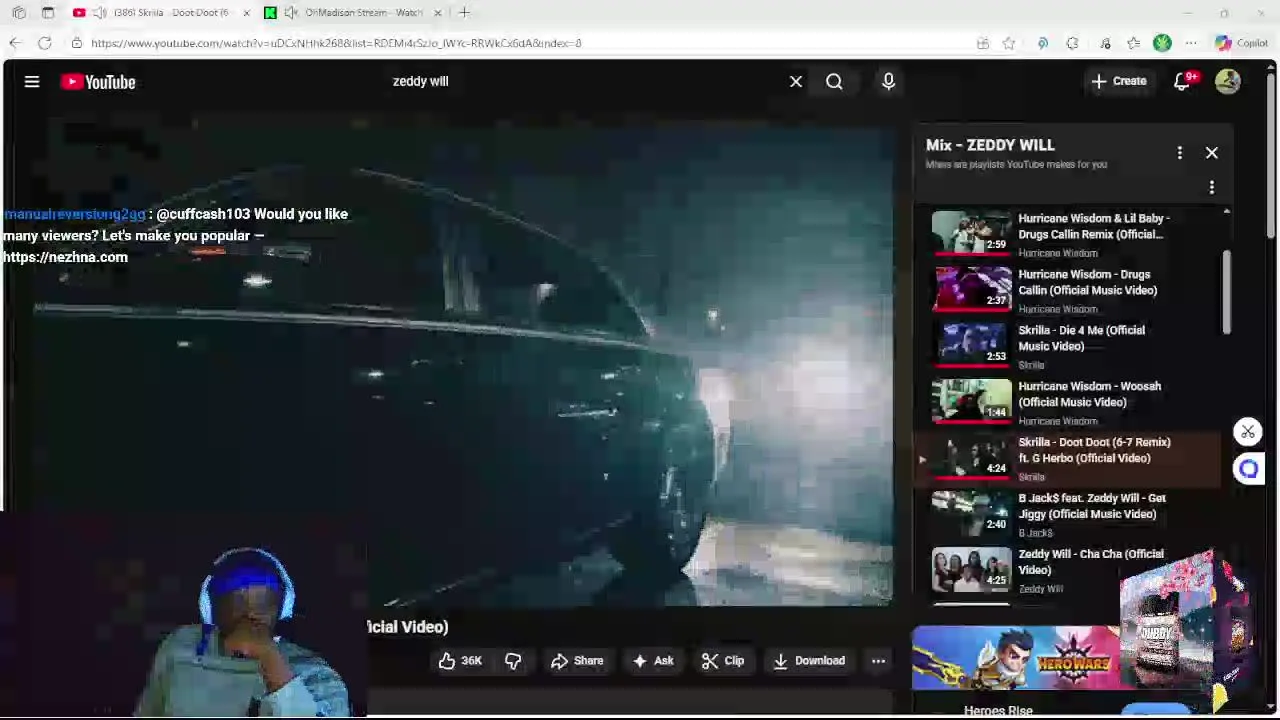
Task: Click the Download button
Action: [809, 661]
